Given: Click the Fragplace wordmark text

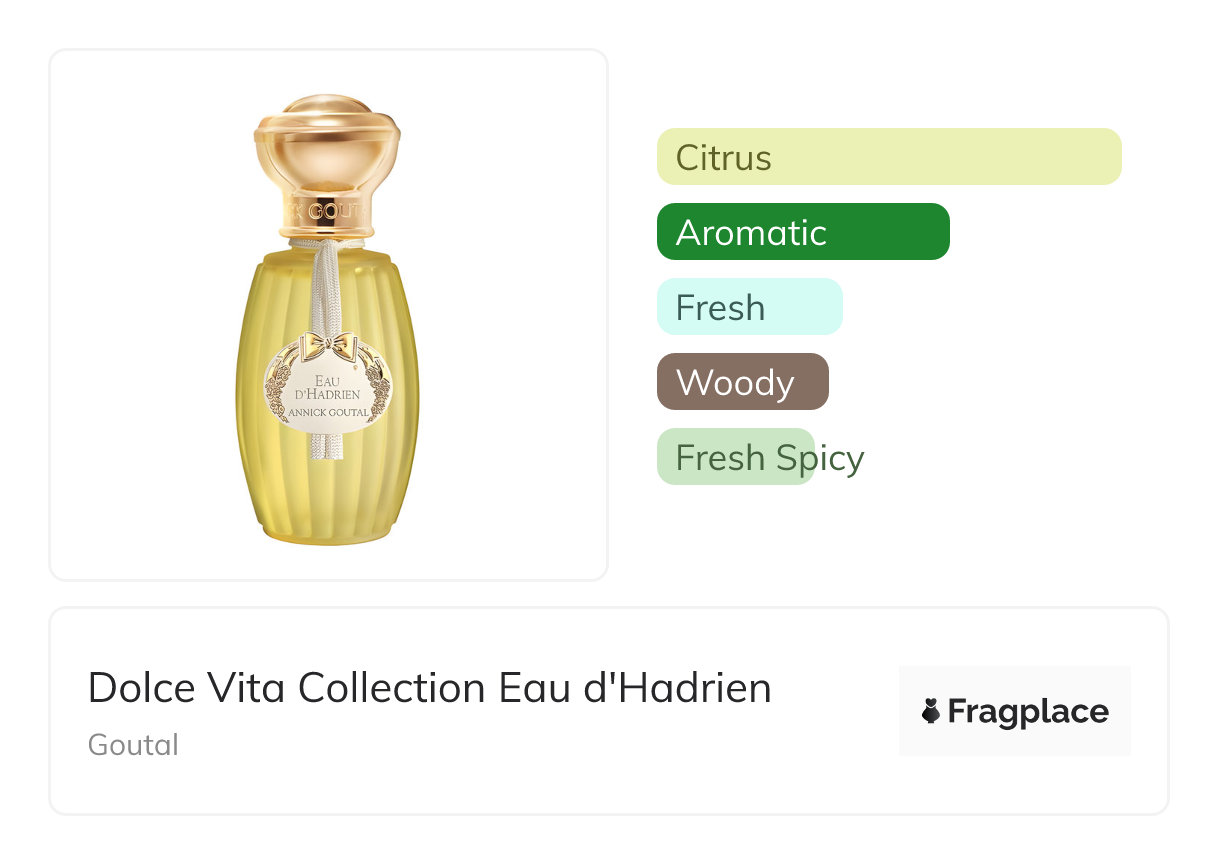Looking at the screenshot, I should [x=1028, y=712].
